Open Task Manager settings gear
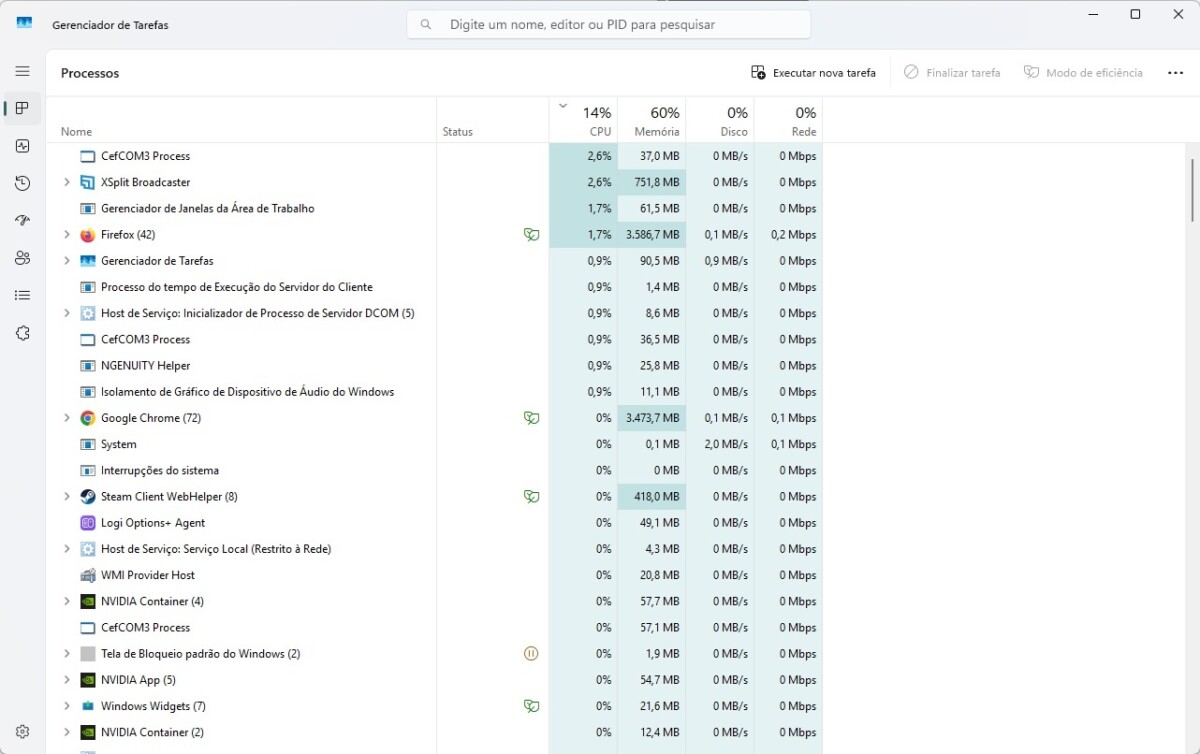Viewport: 1200px width, 754px height. (x=22, y=731)
